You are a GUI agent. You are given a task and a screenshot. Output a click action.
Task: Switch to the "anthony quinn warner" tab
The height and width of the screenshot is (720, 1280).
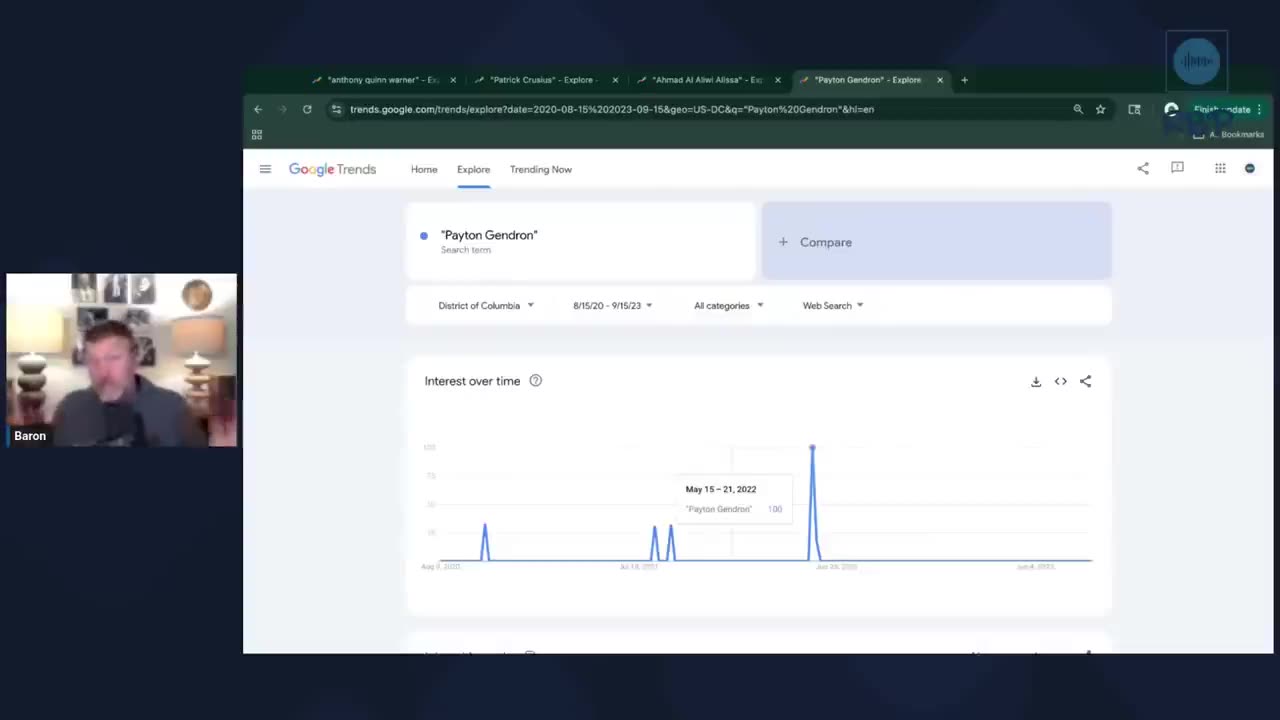pyautogui.click(x=383, y=80)
